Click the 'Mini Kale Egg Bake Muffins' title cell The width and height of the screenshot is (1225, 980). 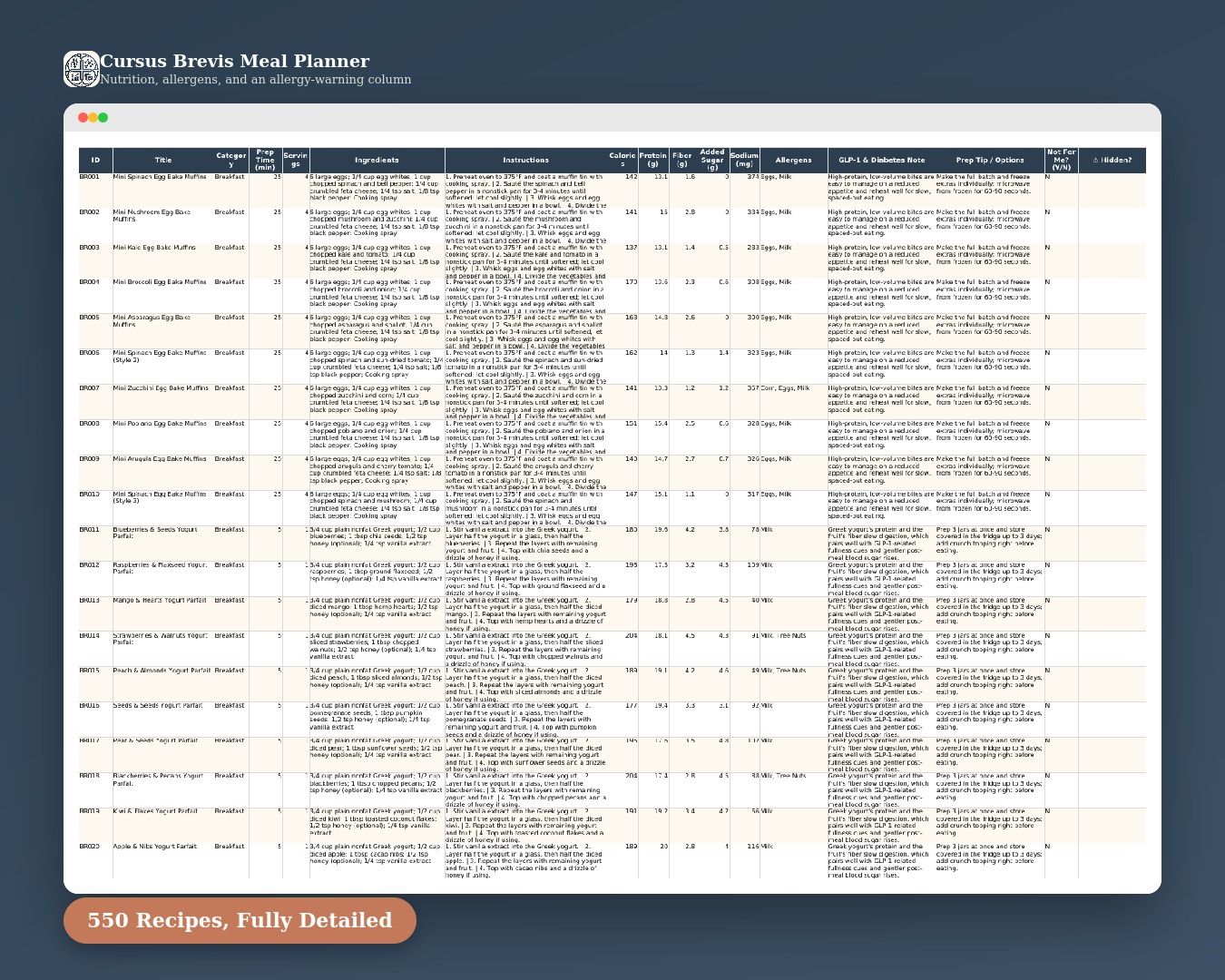[x=162, y=260]
